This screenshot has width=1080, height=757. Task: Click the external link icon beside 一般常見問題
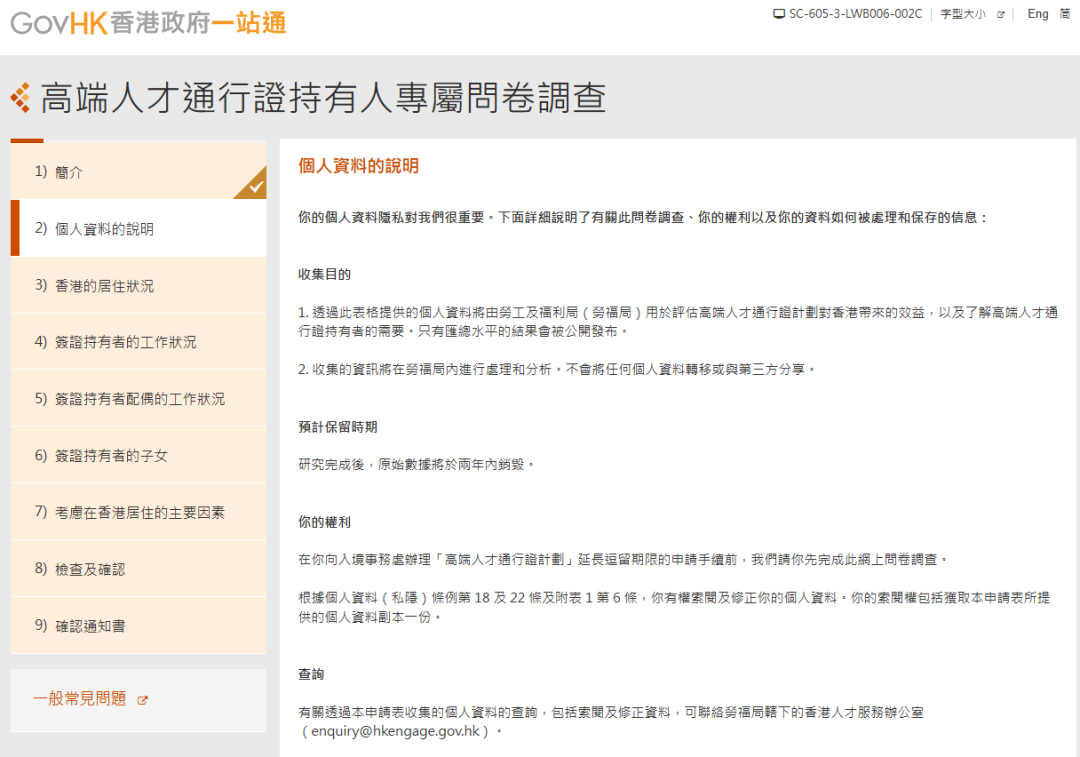[143, 701]
